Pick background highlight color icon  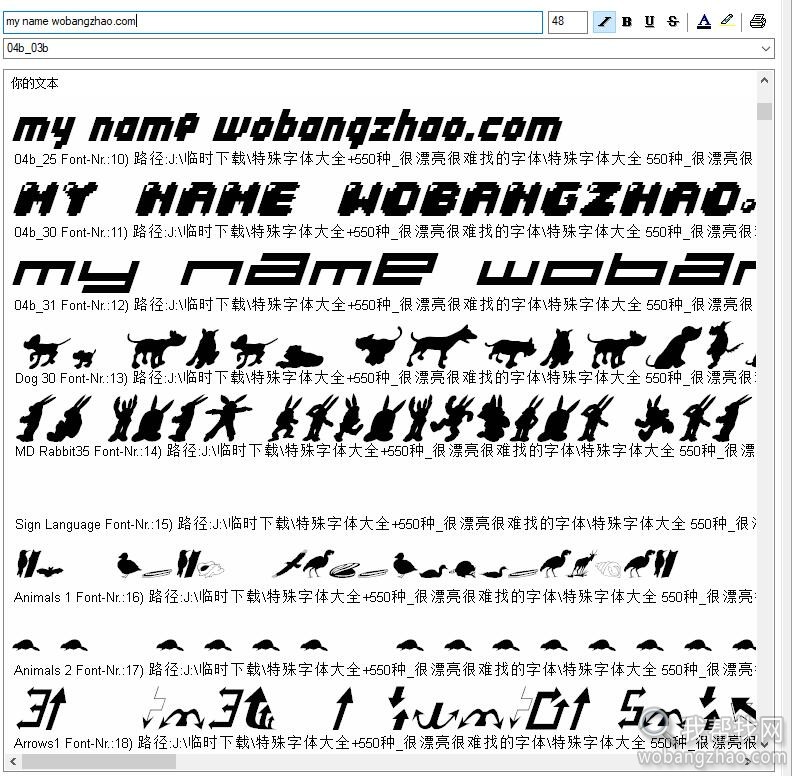727,22
